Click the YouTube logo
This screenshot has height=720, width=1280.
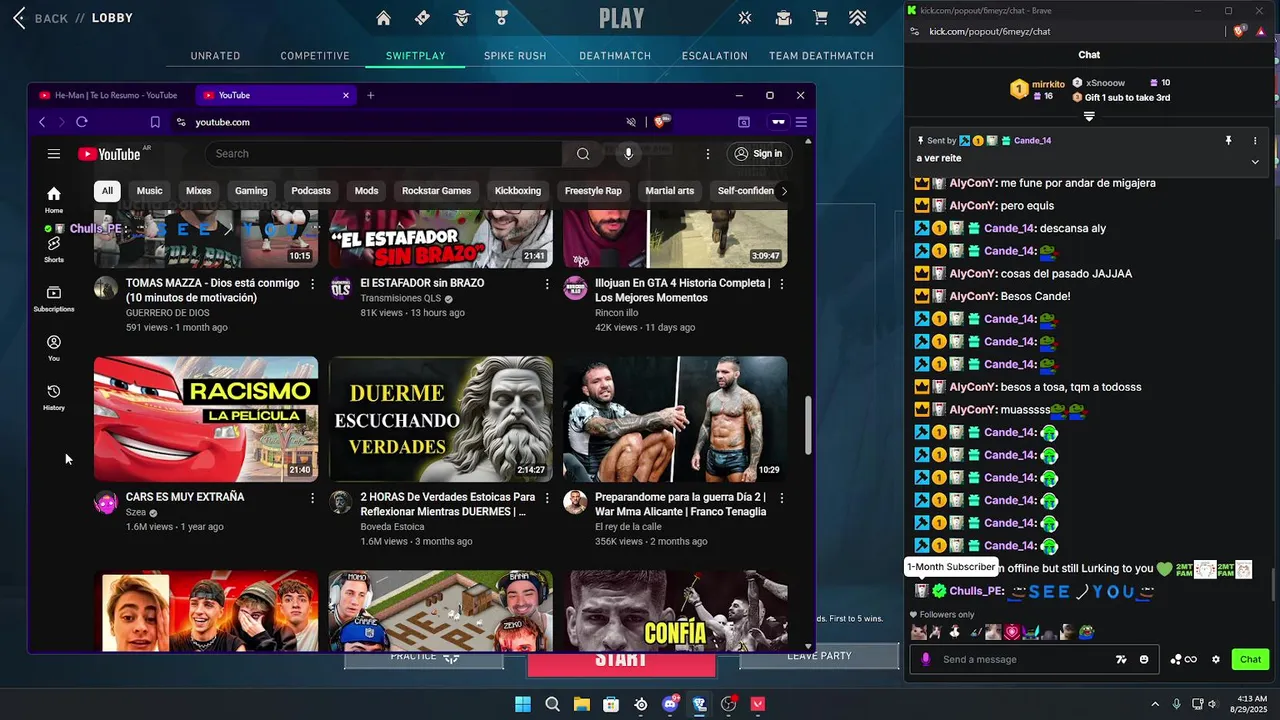[x=109, y=154]
